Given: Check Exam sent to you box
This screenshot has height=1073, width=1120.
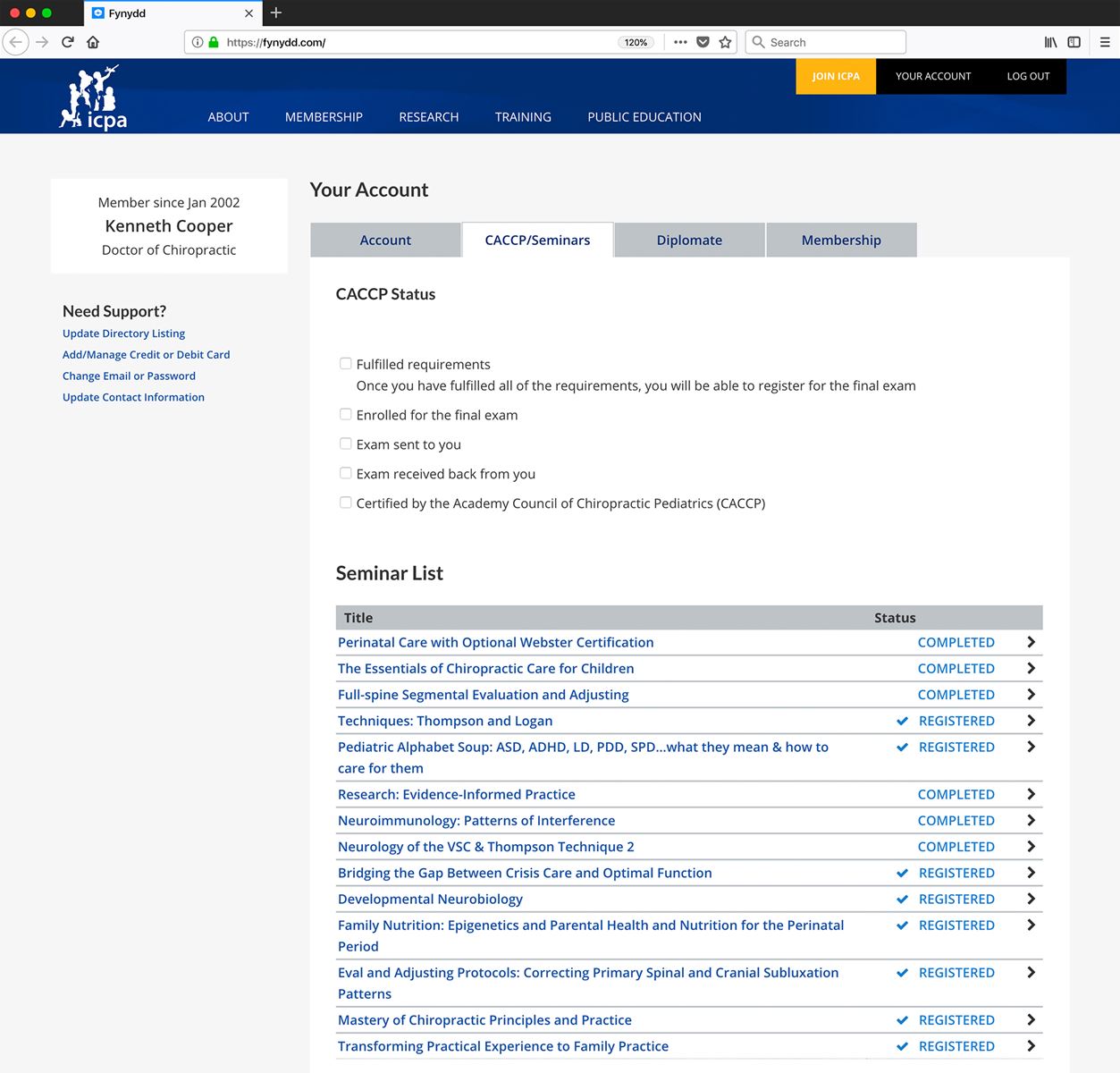Looking at the screenshot, I should point(345,444).
